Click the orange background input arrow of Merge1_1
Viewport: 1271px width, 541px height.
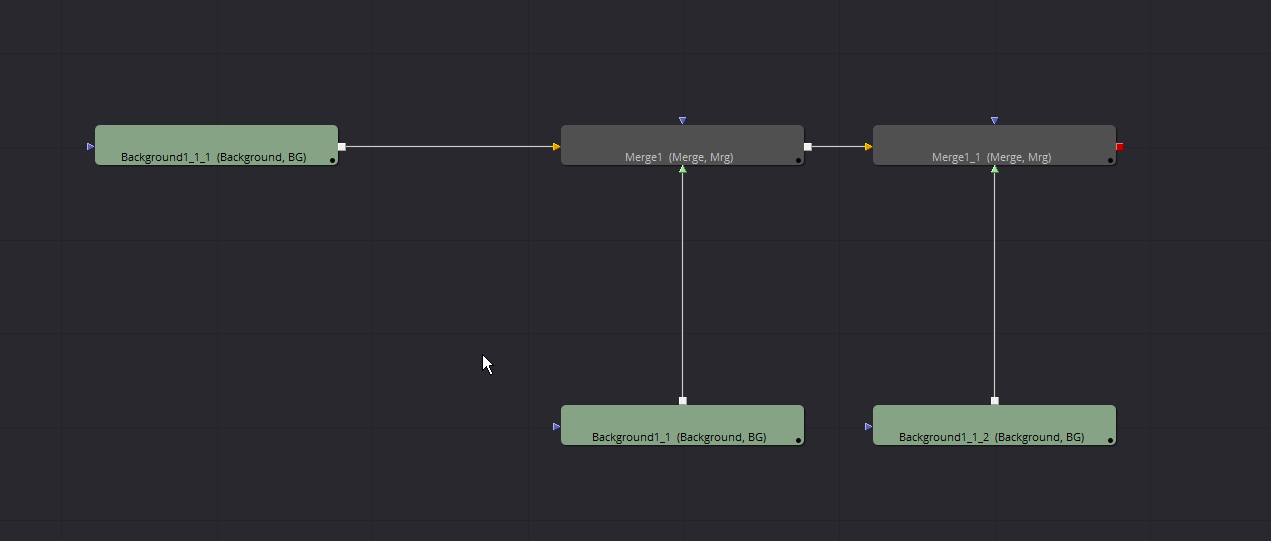(869, 146)
